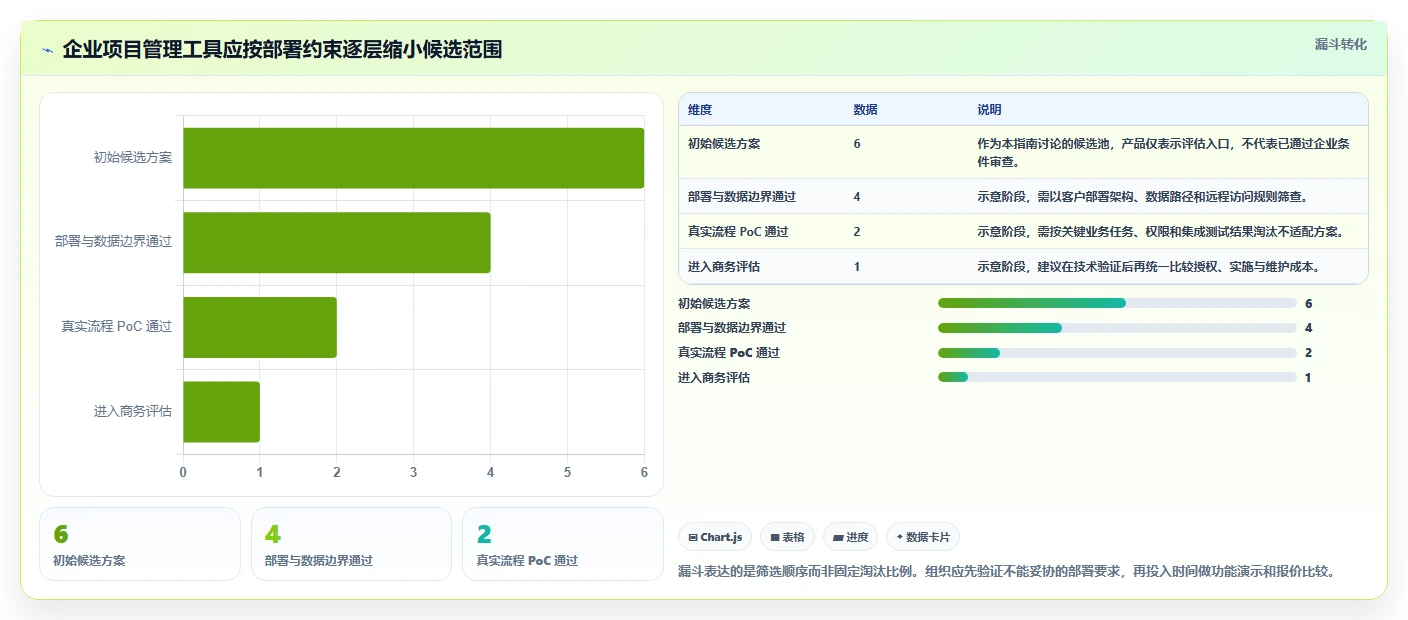Click the table data value 4
Viewport: 1408px width, 620px height.
pyautogui.click(x=857, y=197)
